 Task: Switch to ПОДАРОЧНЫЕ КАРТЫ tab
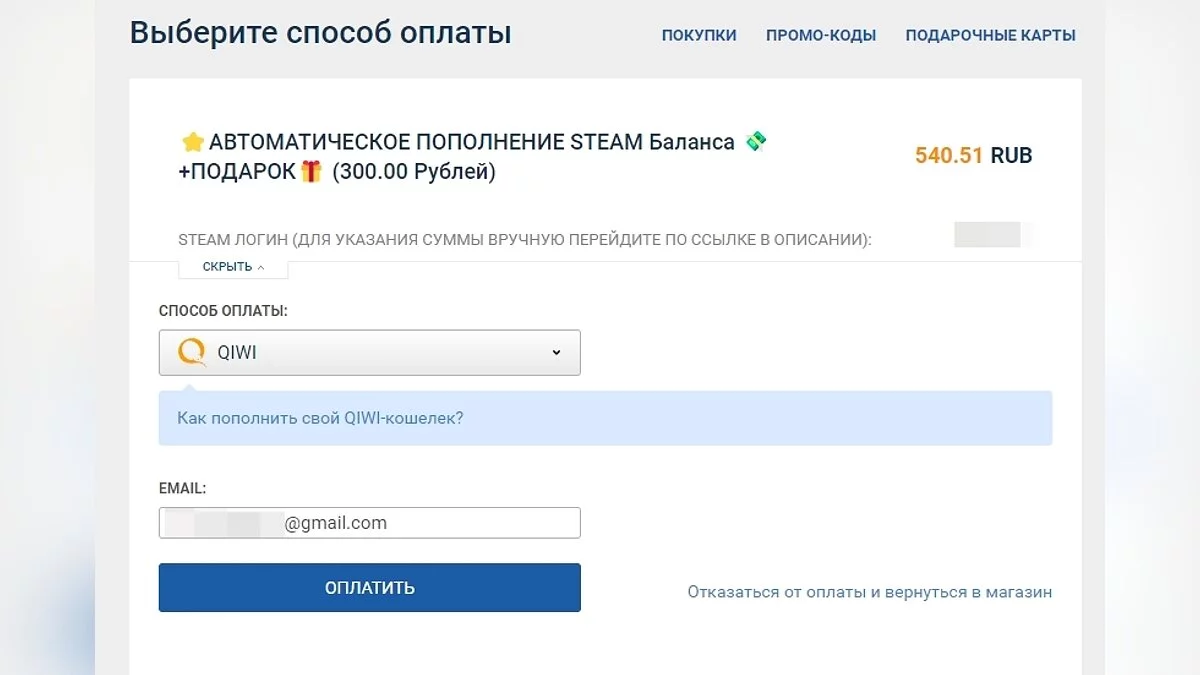[990, 35]
